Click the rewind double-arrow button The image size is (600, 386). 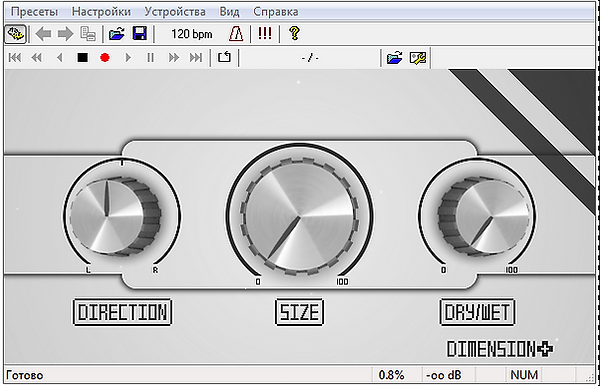pyautogui.click(x=36, y=58)
